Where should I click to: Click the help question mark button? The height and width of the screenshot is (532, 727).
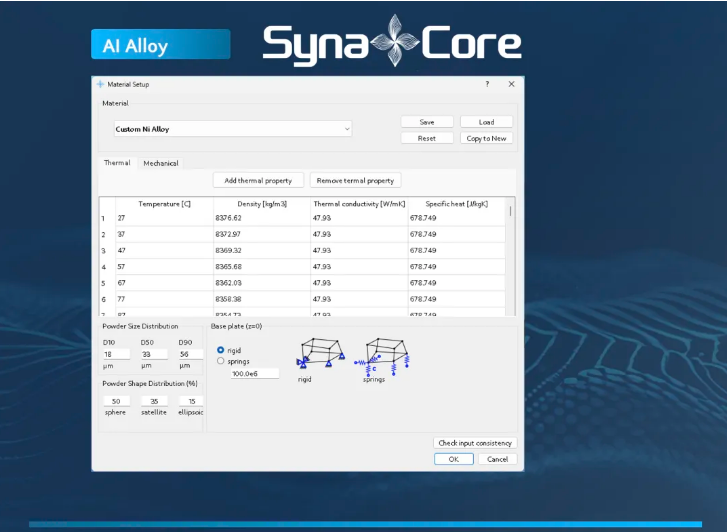tap(487, 85)
